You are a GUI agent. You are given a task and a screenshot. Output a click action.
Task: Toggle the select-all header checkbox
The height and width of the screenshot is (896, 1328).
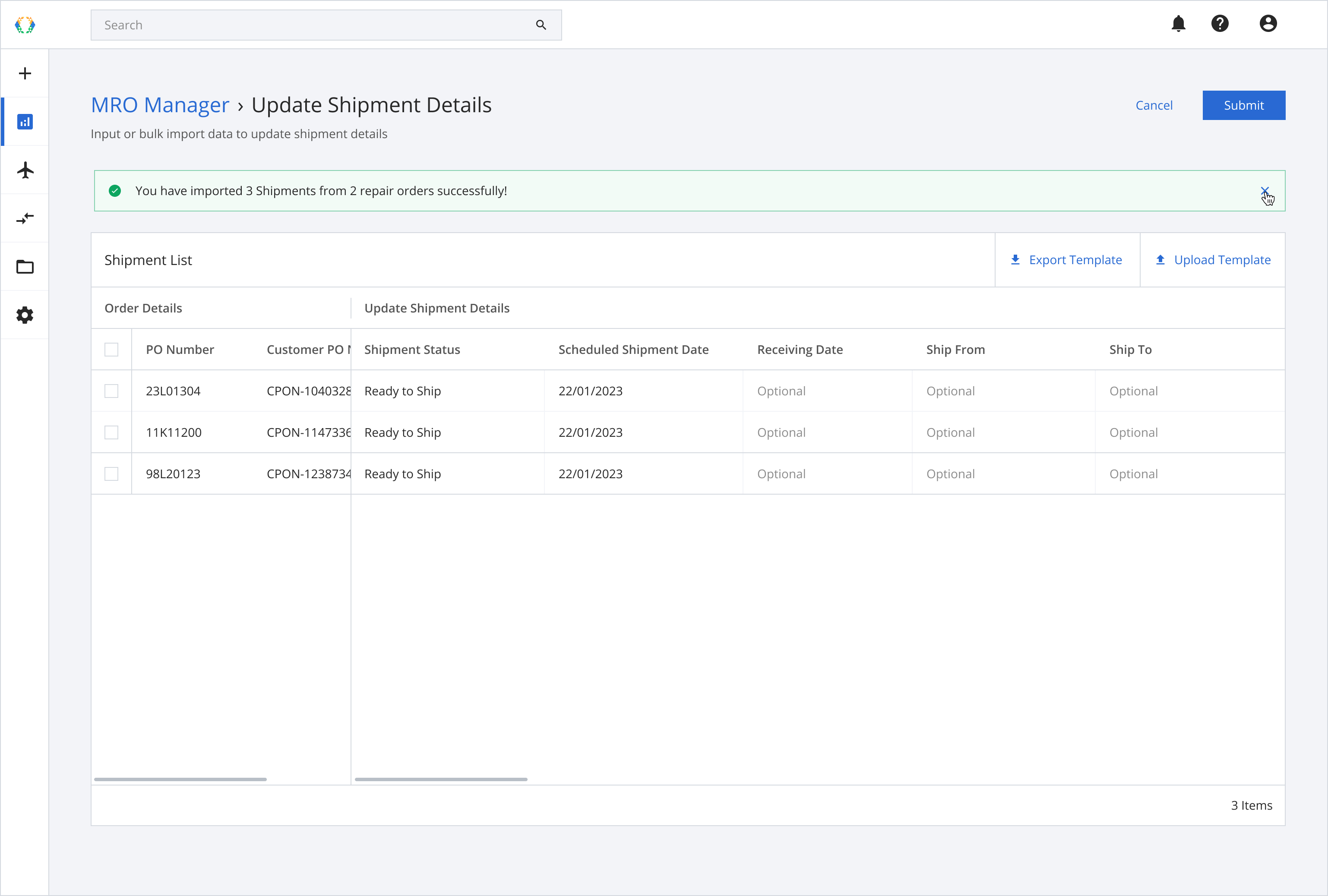[x=111, y=349]
